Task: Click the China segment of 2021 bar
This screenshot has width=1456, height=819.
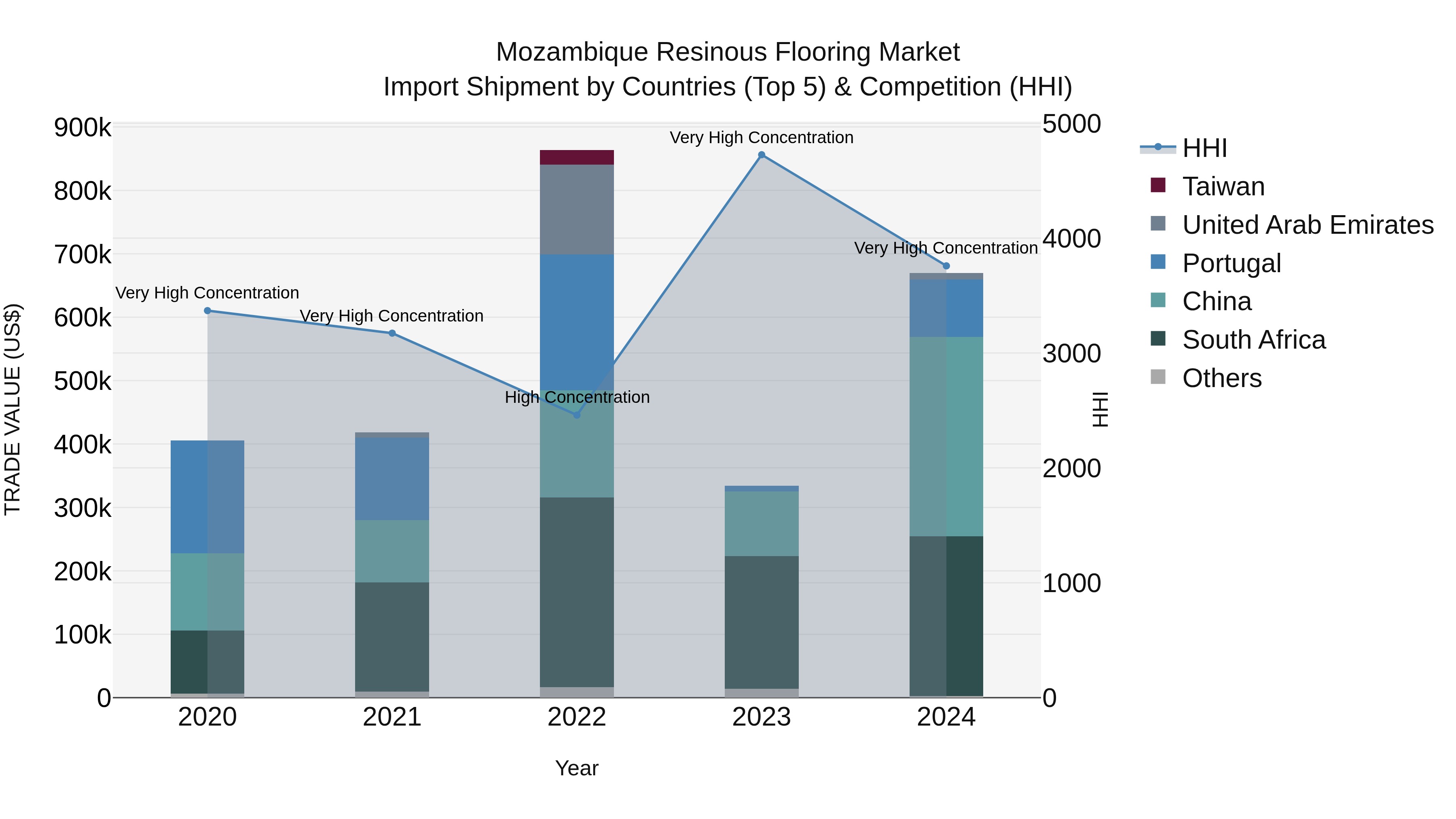Action: [x=392, y=552]
